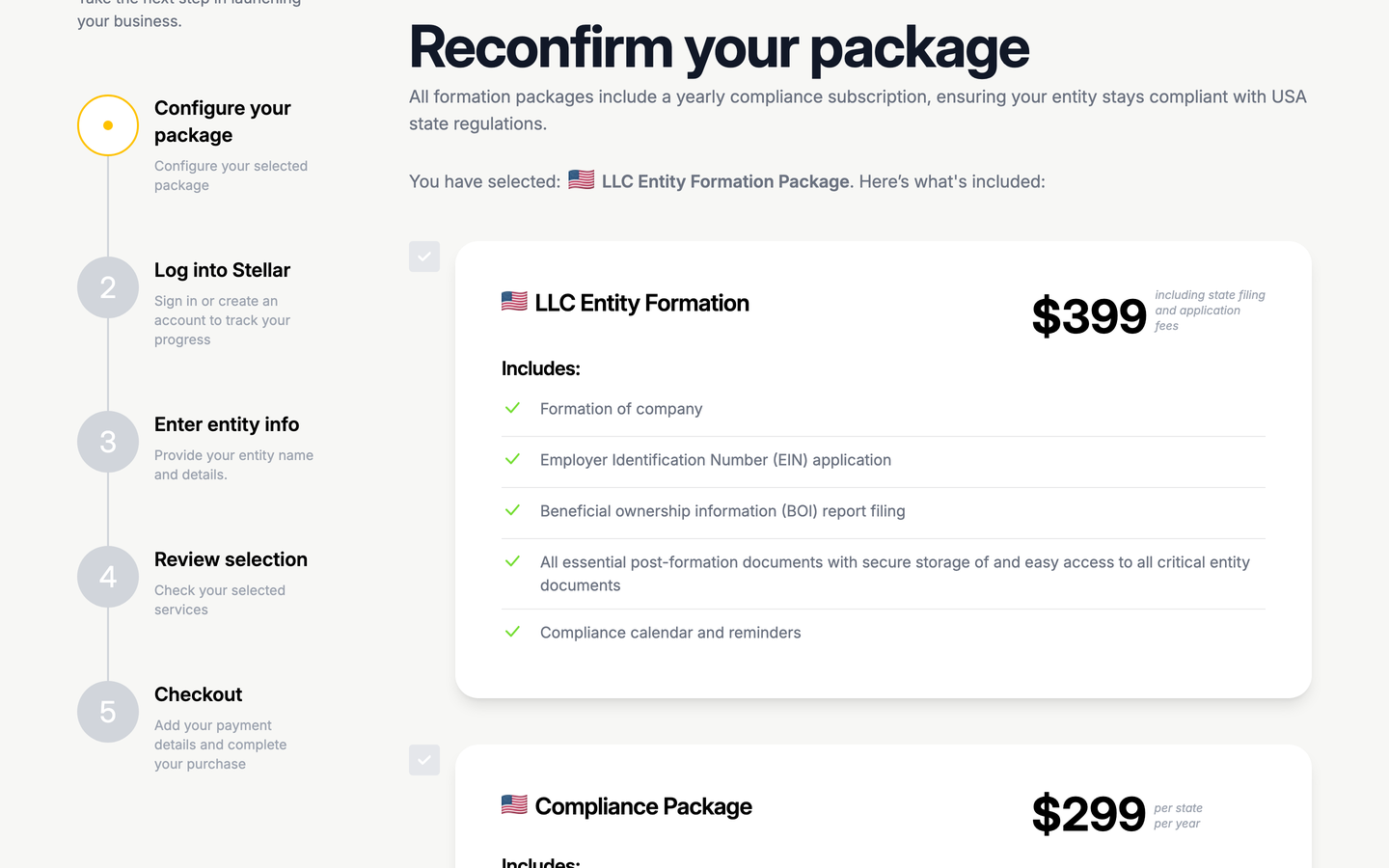Click step 5 circle for Checkout
The width and height of the screenshot is (1389, 868).
(108, 712)
